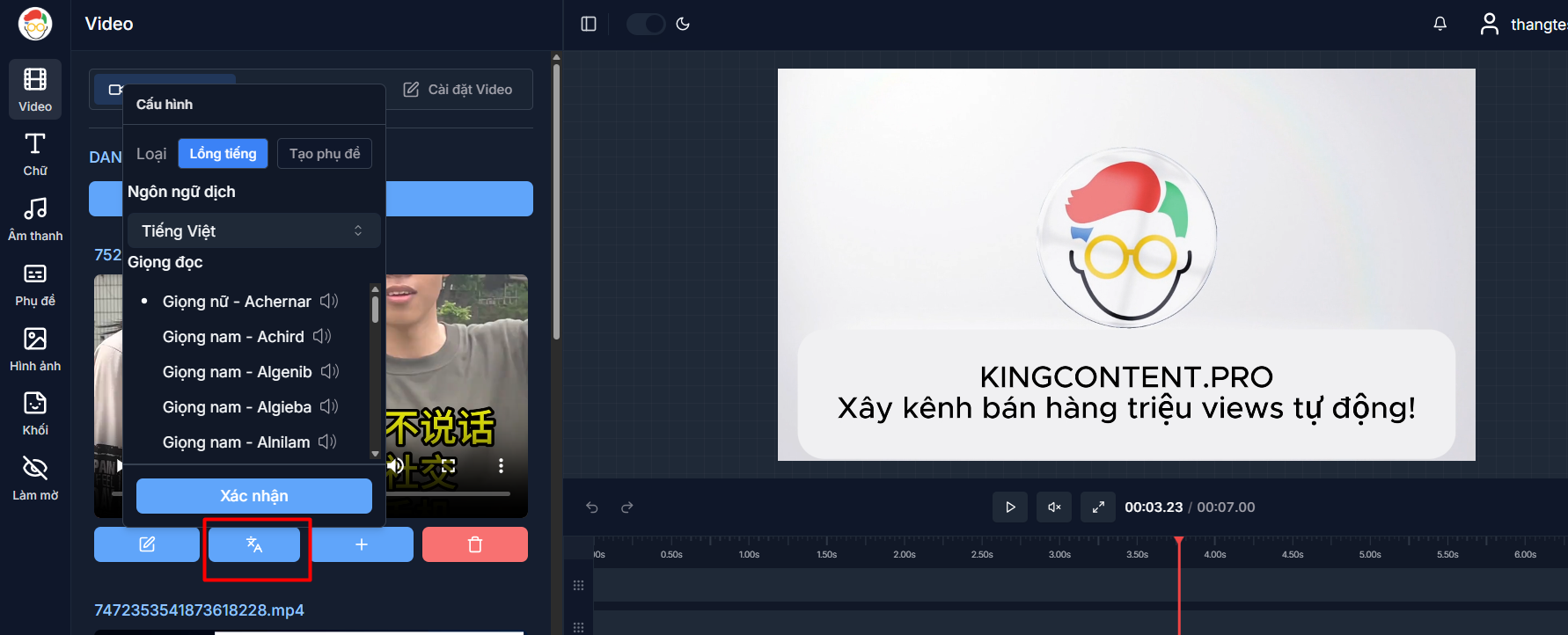Open the thangte username menu

(1539, 25)
